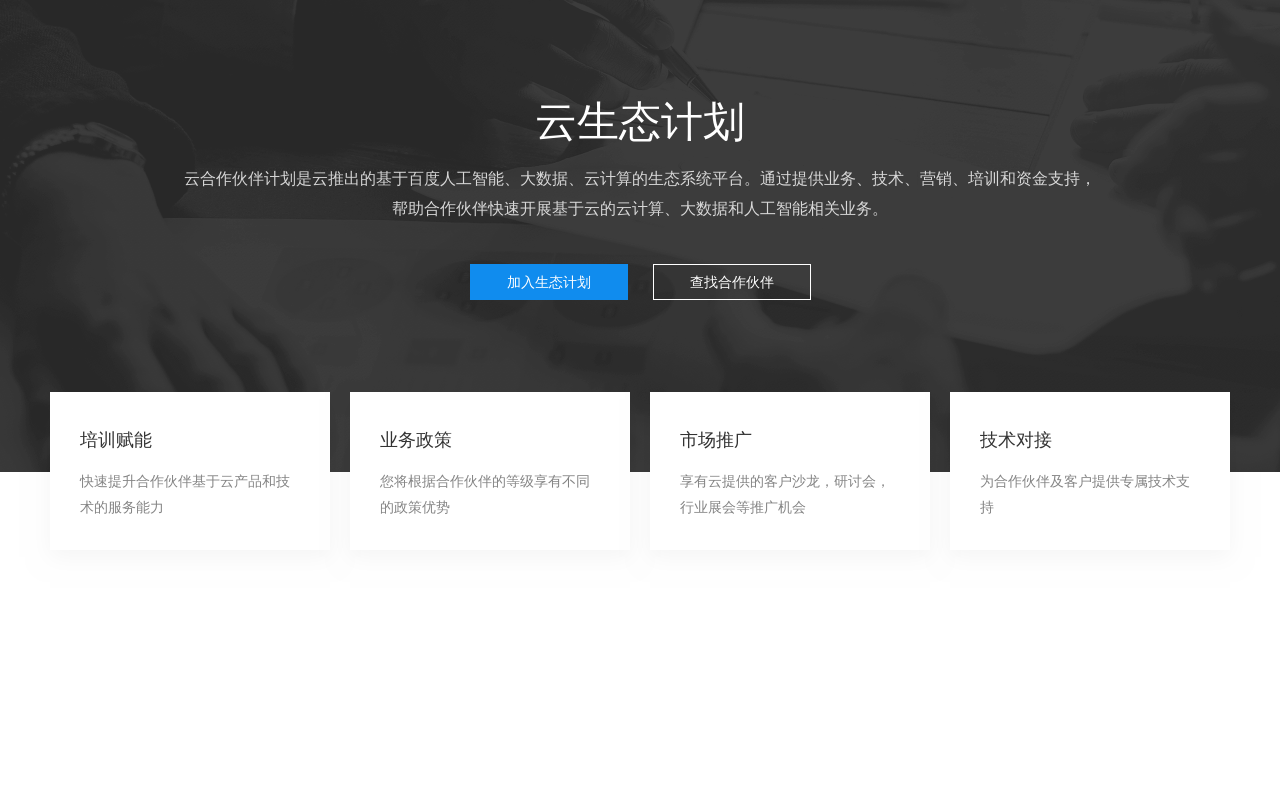The height and width of the screenshot is (800, 1280).
Task: Select the 业务政策 heading
Action: pyautogui.click(x=415, y=440)
